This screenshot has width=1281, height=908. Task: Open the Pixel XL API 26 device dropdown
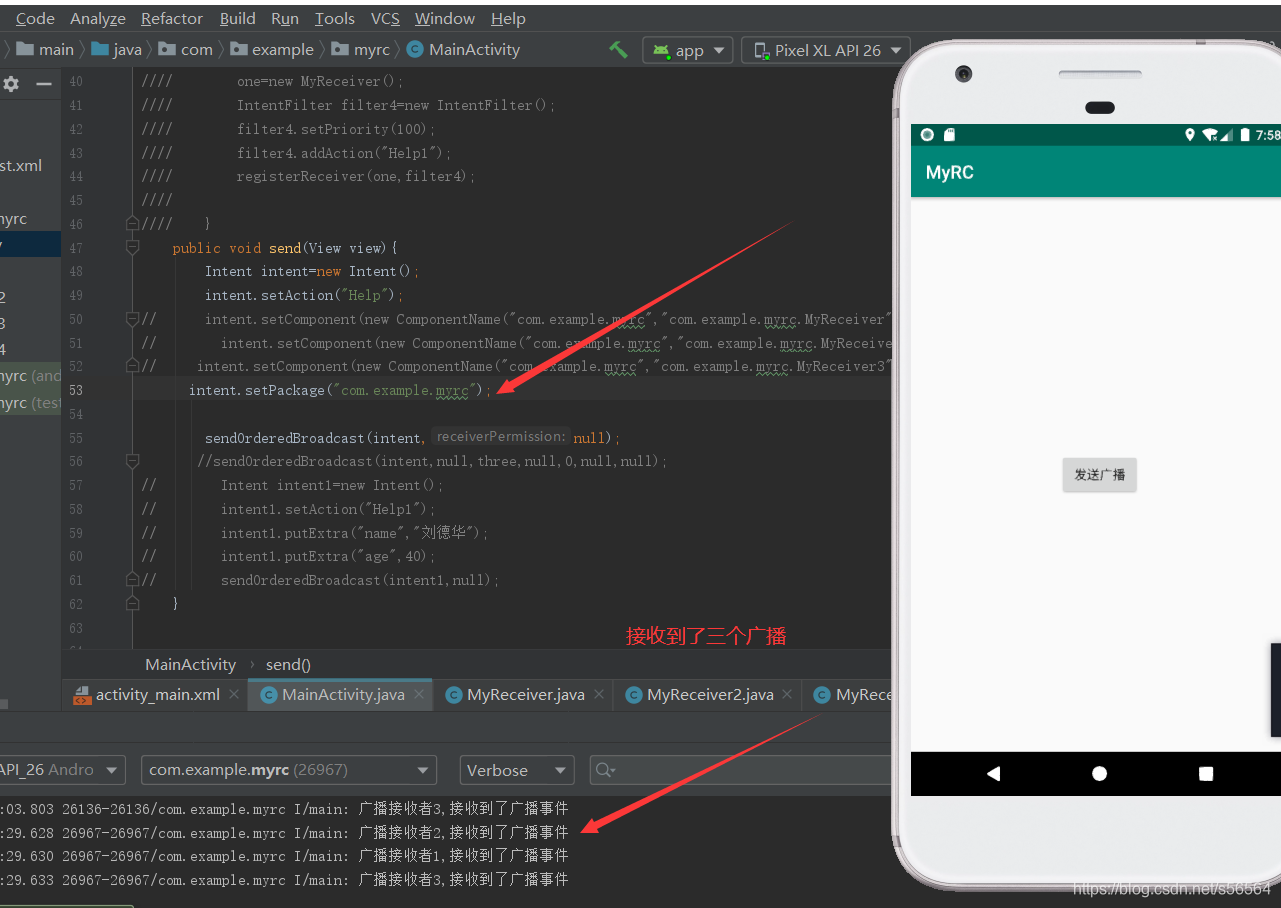tap(826, 50)
